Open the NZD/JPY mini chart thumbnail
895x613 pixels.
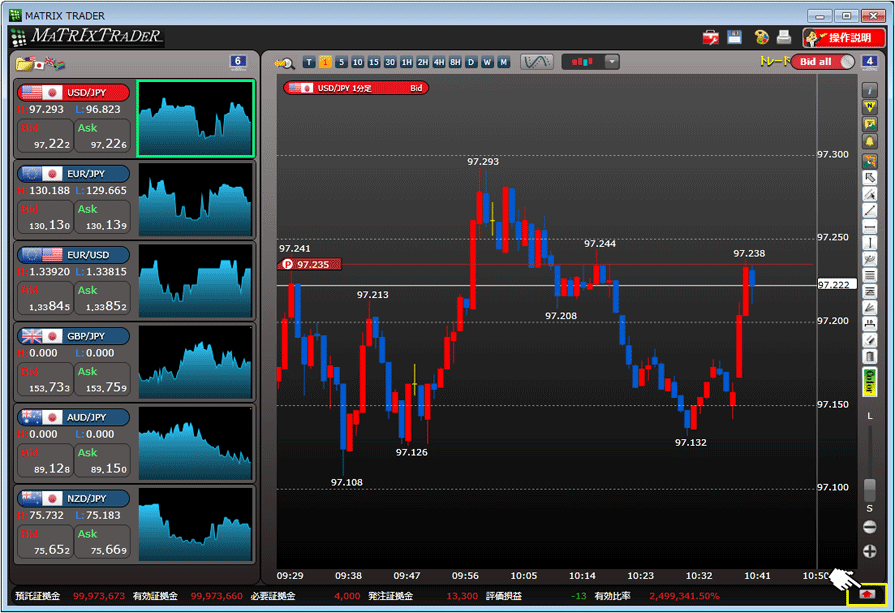[195, 524]
